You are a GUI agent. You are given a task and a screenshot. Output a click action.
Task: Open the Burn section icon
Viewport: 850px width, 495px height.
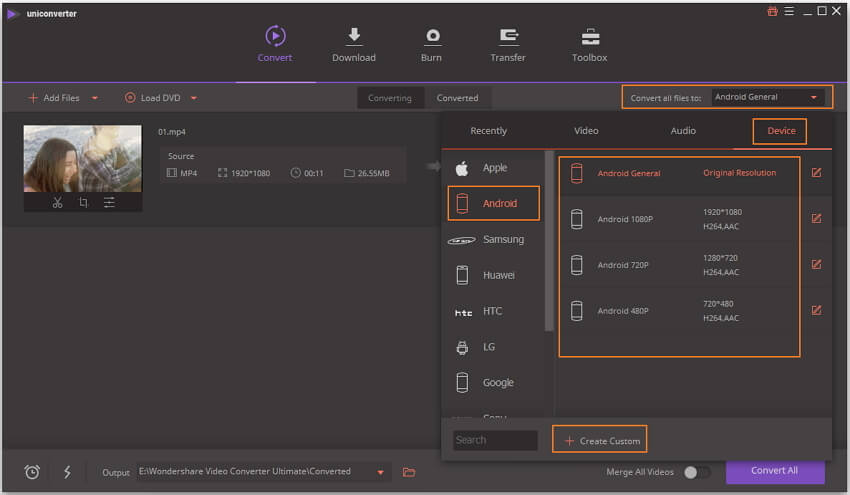(x=432, y=36)
